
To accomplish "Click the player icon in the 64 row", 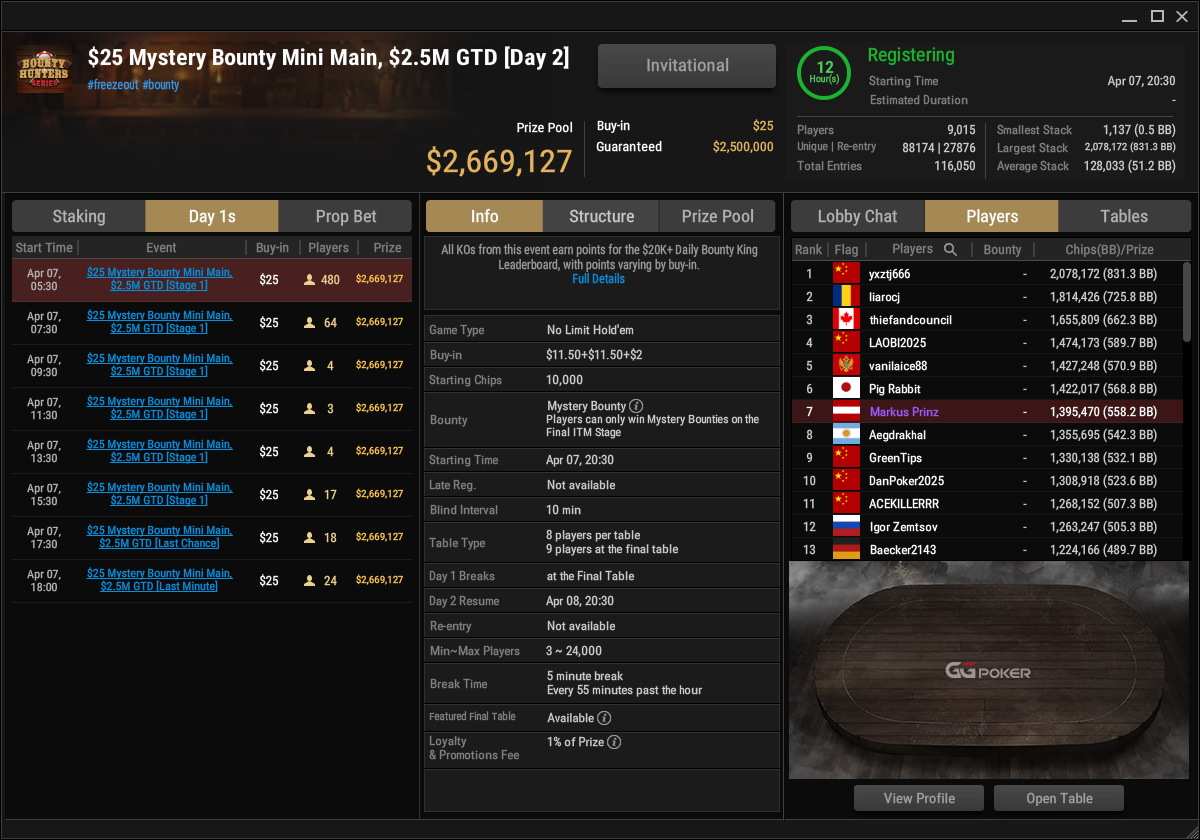I will click(x=310, y=323).
